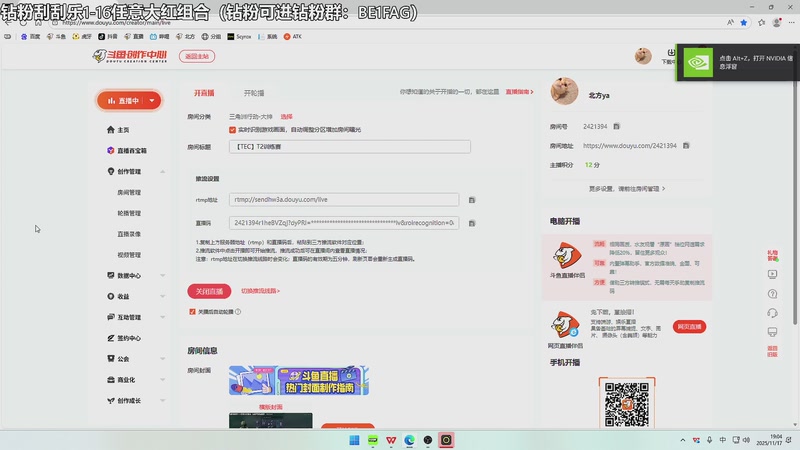800x450 pixels.
Task: Open 视频管理 submenu item
Action: tap(129, 255)
